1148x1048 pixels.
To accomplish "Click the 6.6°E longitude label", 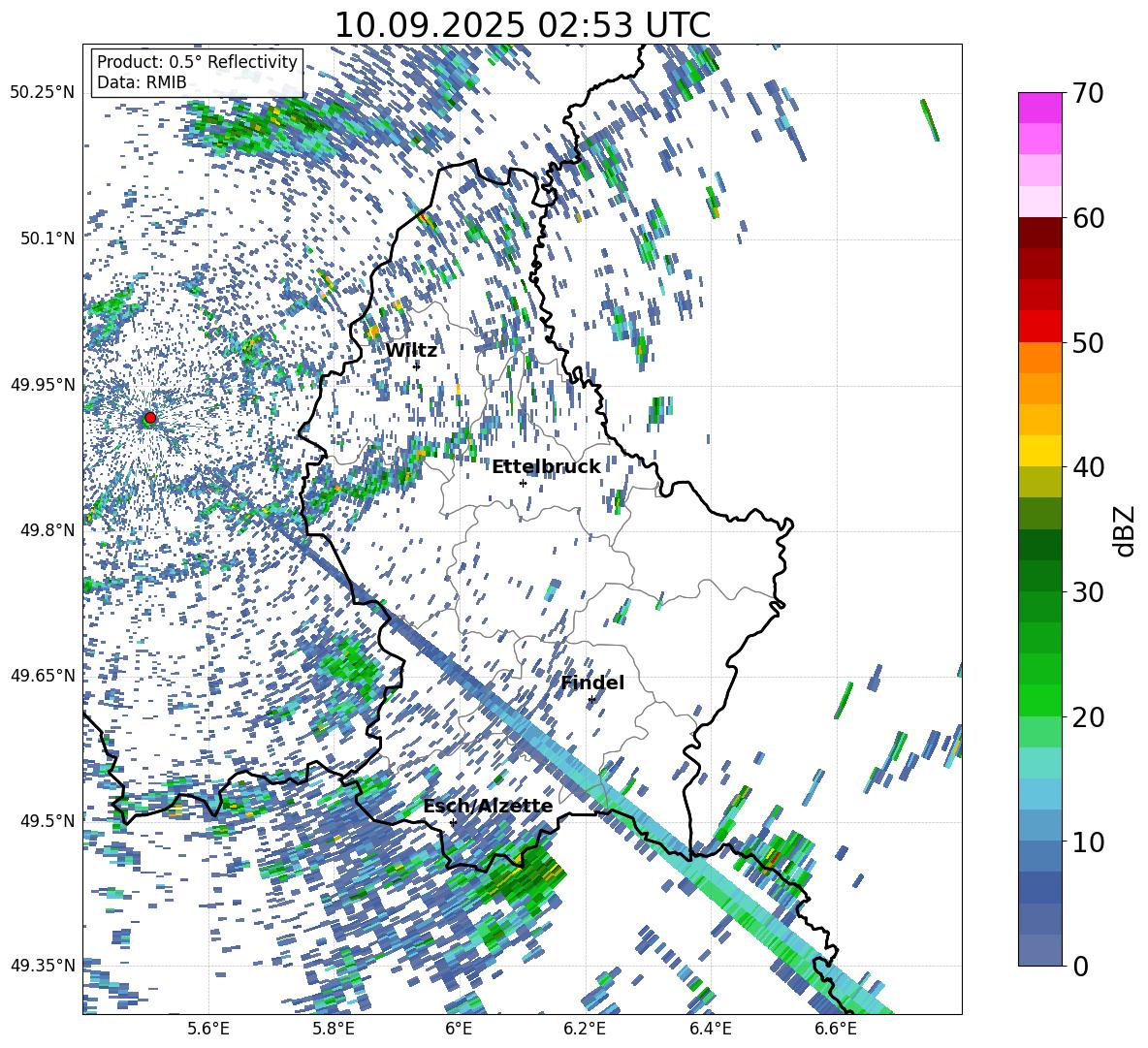I will click(836, 1029).
